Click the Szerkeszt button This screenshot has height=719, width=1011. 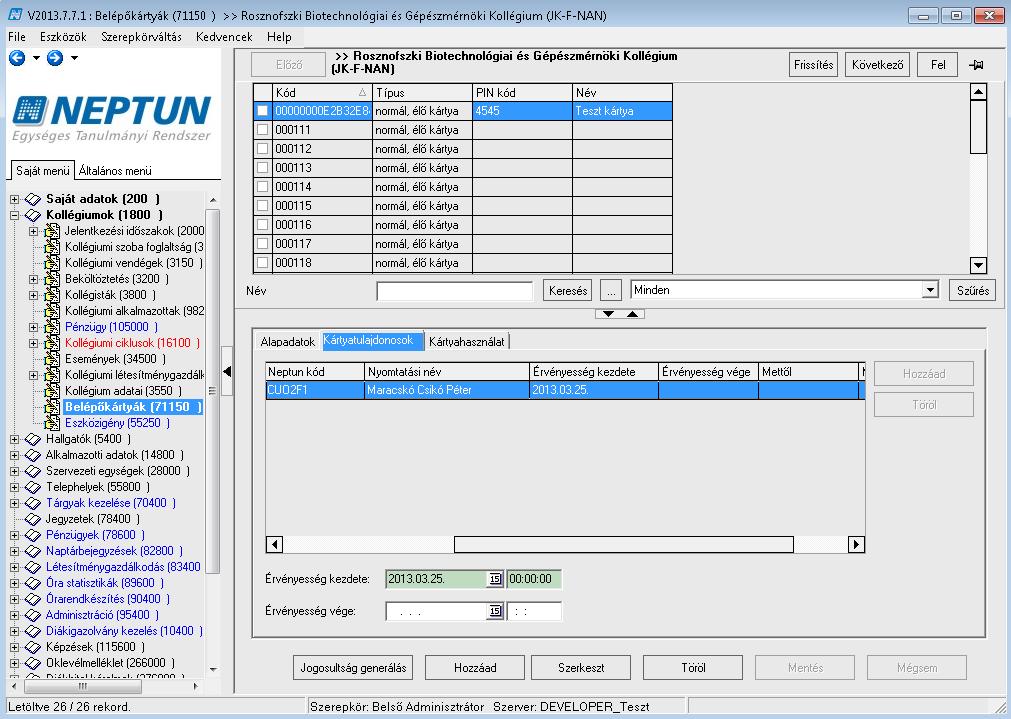click(581, 667)
